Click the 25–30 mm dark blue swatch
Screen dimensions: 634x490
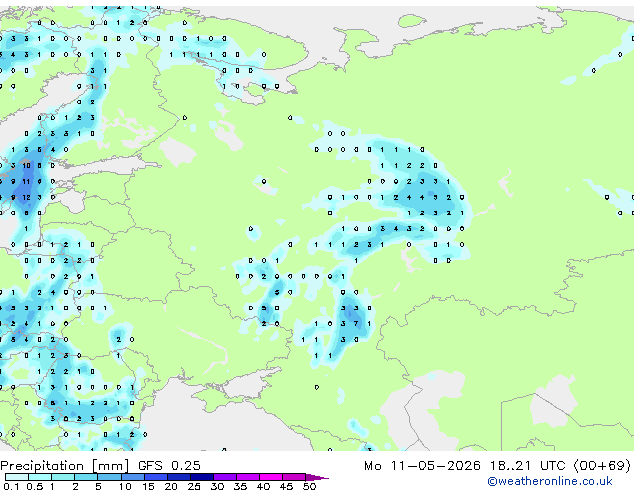(x=202, y=477)
